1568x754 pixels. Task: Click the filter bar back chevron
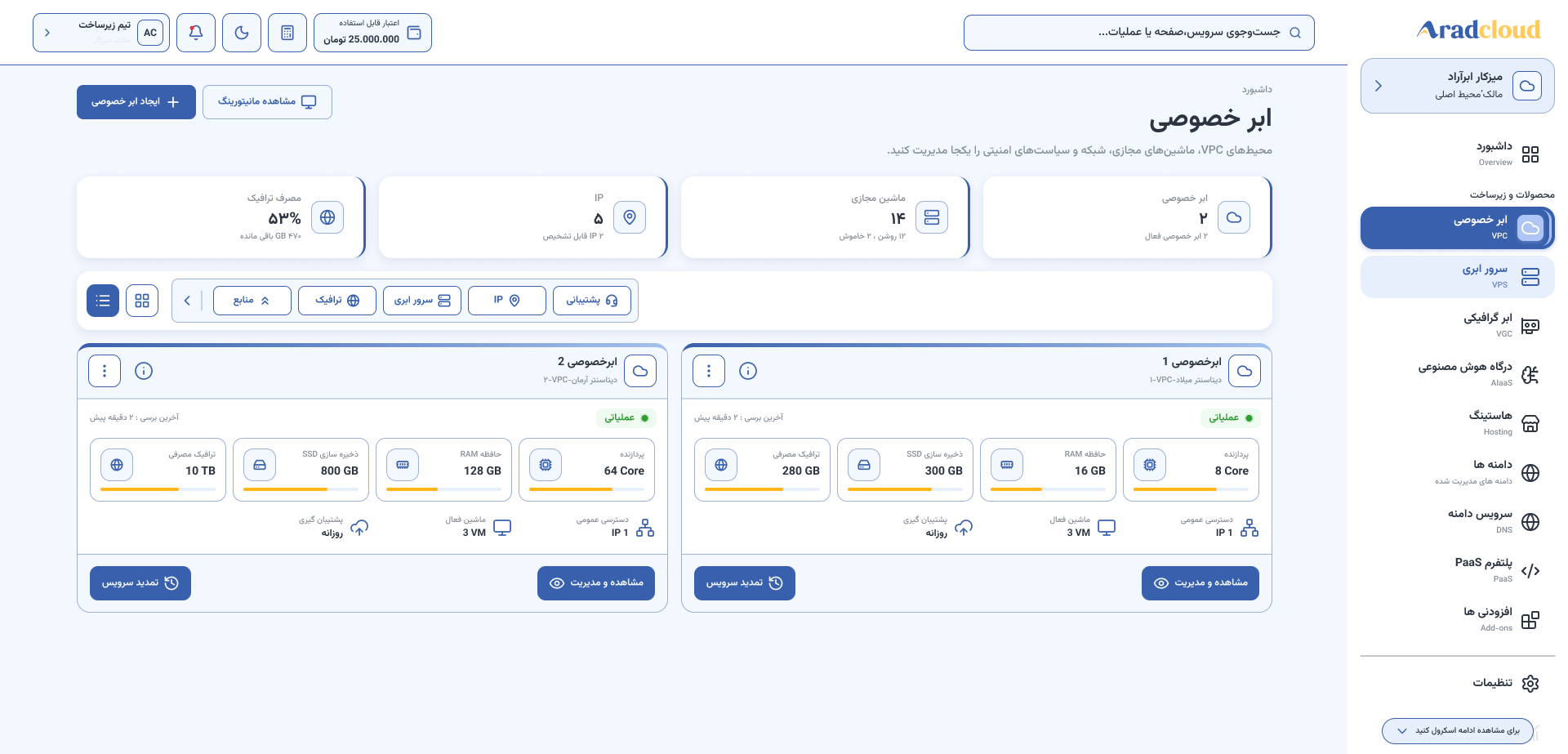188,301
